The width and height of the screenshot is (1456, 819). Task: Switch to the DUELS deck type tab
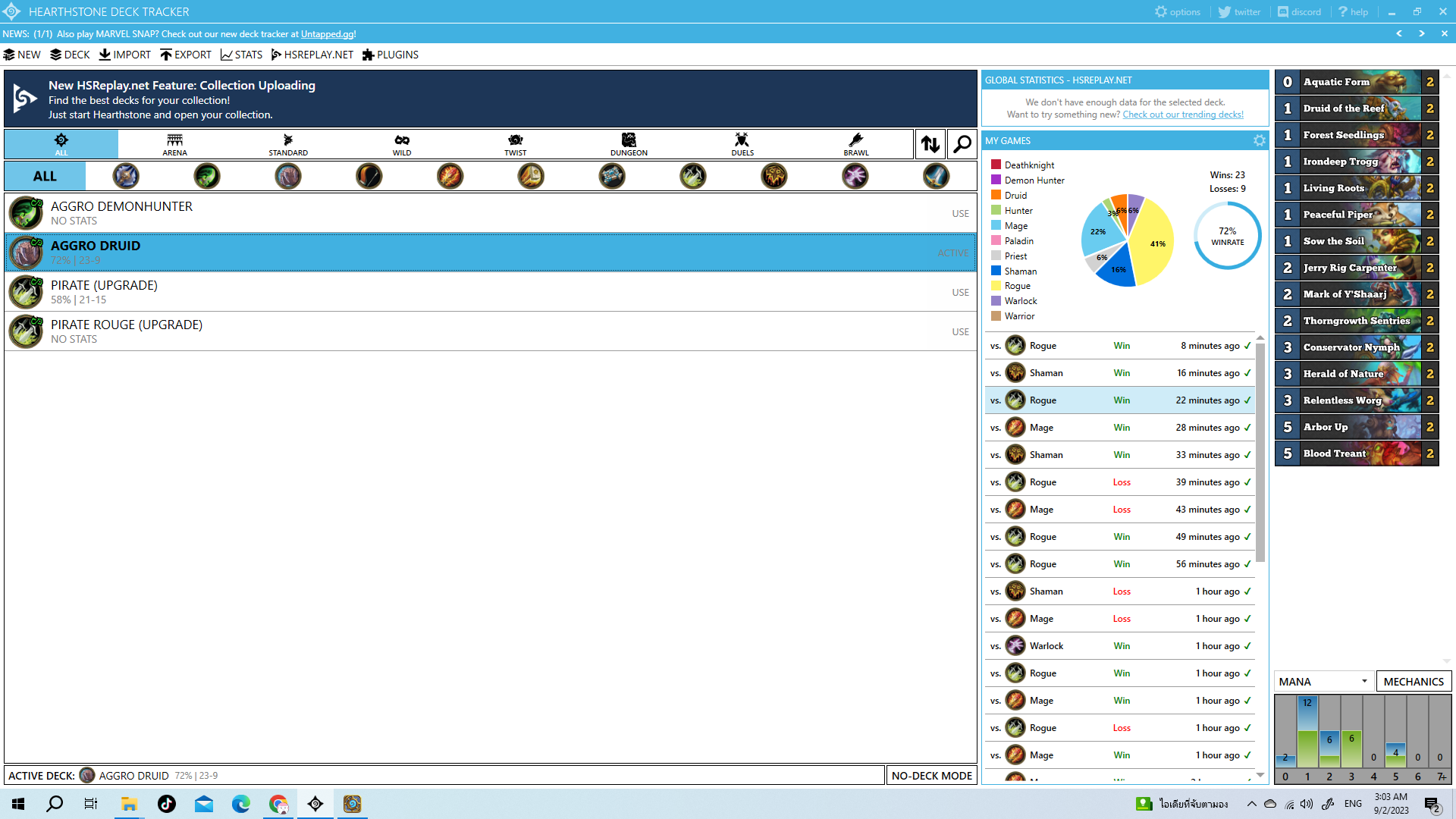click(742, 144)
